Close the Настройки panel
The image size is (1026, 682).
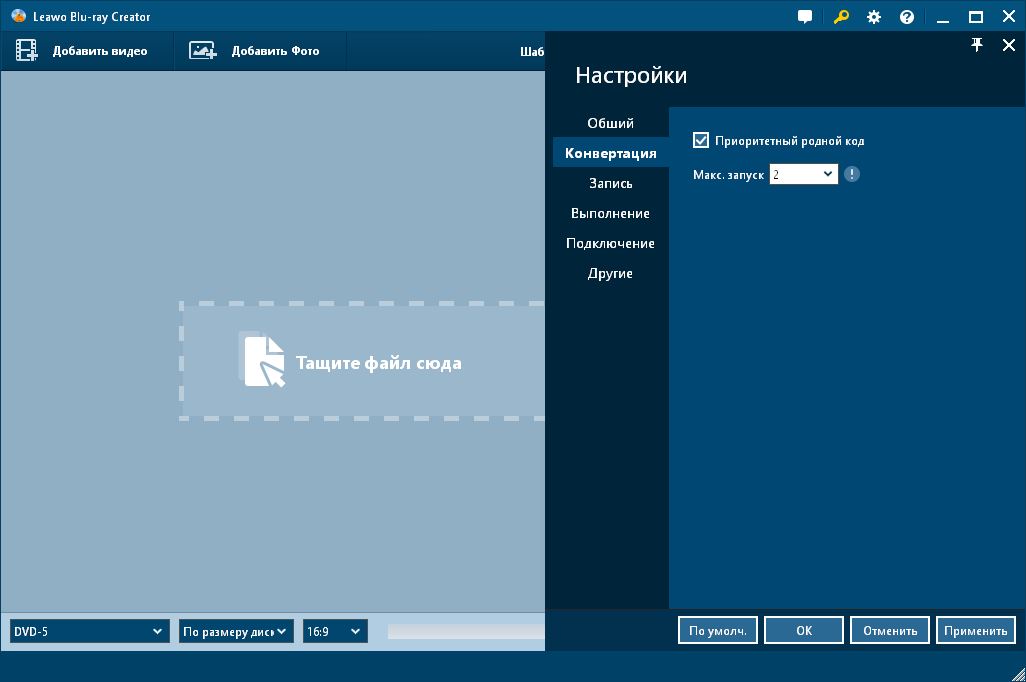(x=1009, y=45)
